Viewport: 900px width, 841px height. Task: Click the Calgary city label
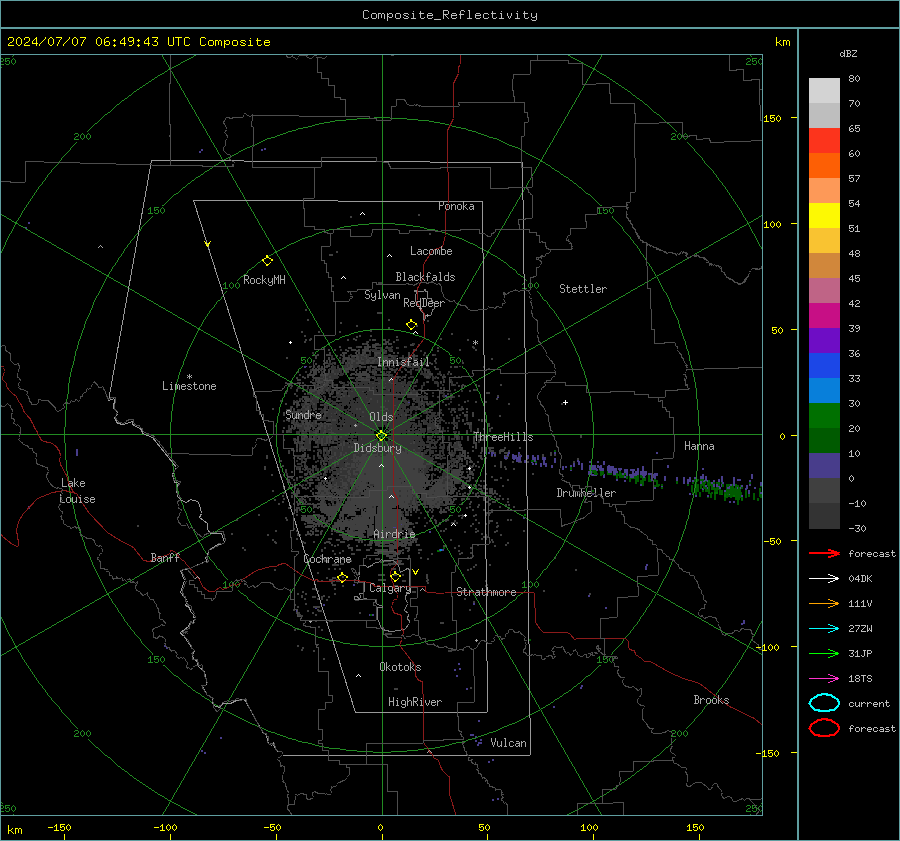tap(390, 588)
